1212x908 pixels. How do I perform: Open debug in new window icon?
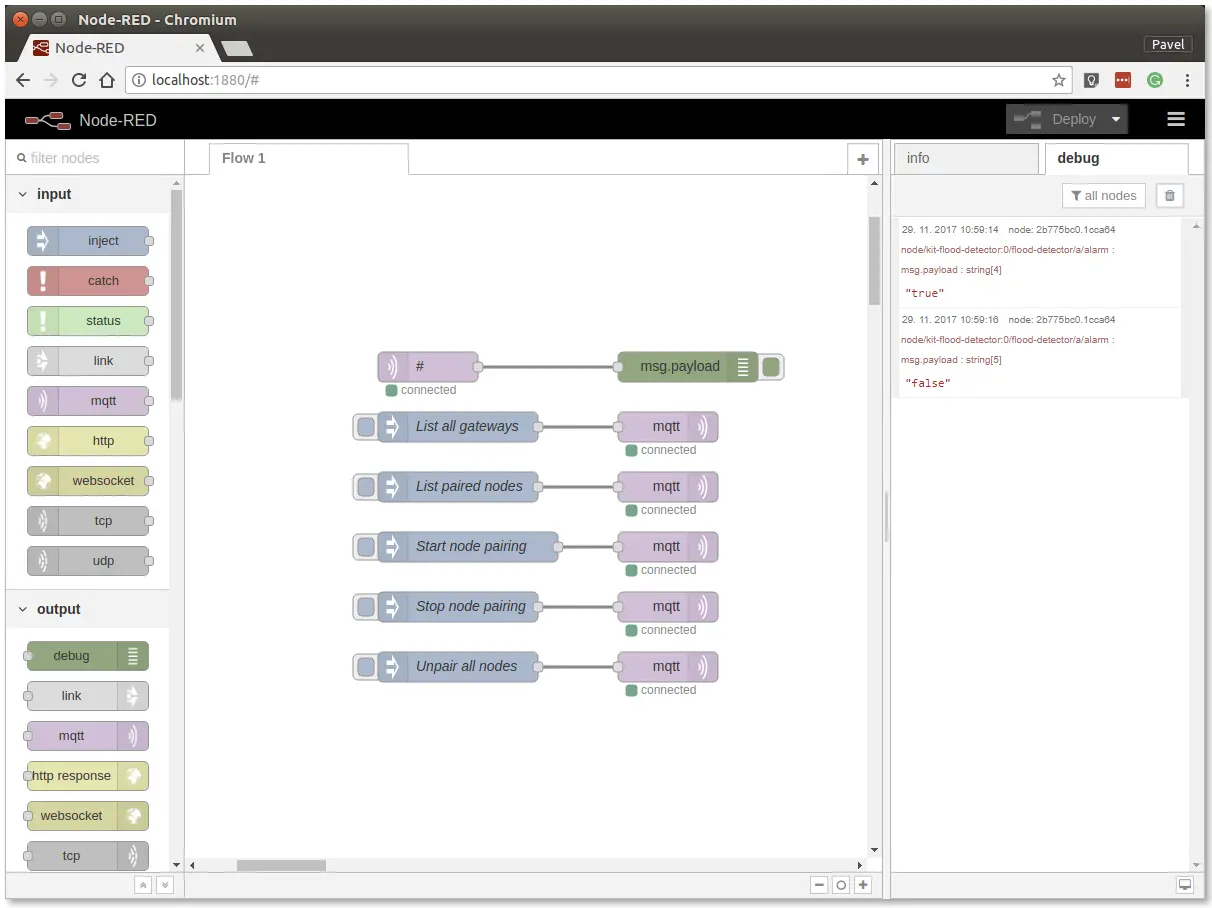(x=1185, y=885)
